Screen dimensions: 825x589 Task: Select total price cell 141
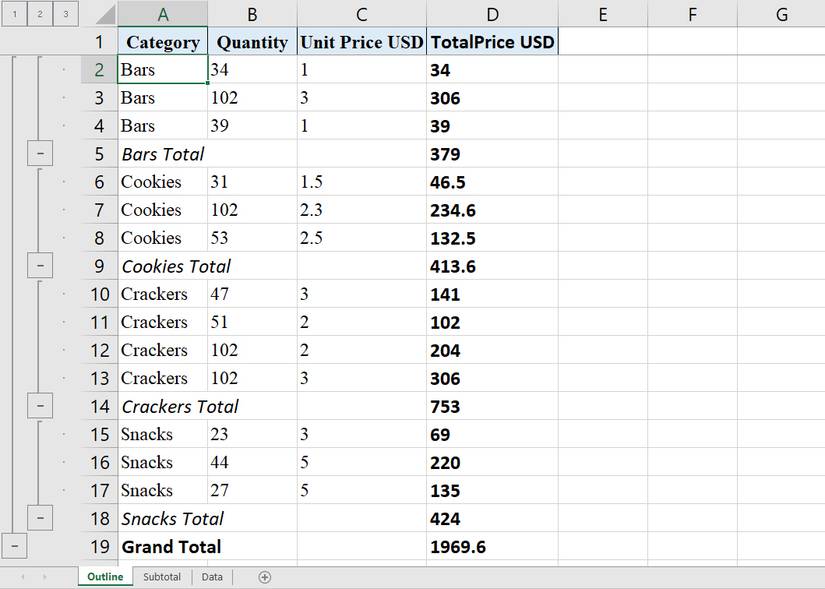pos(492,294)
